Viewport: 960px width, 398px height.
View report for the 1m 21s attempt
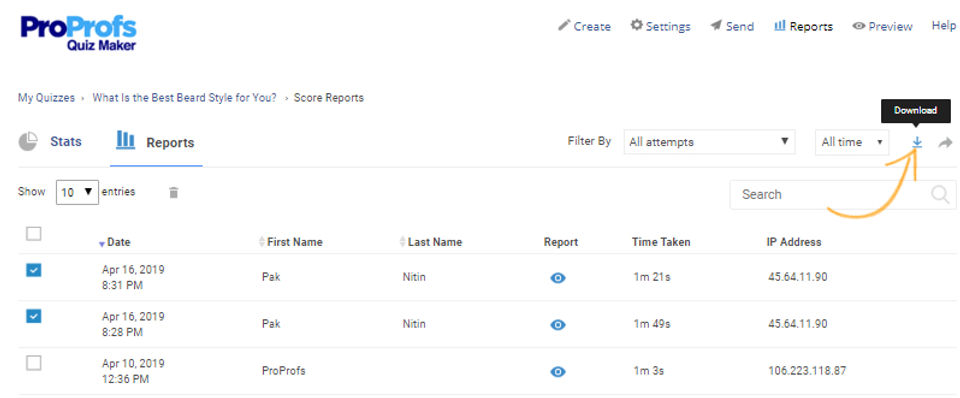(x=558, y=278)
